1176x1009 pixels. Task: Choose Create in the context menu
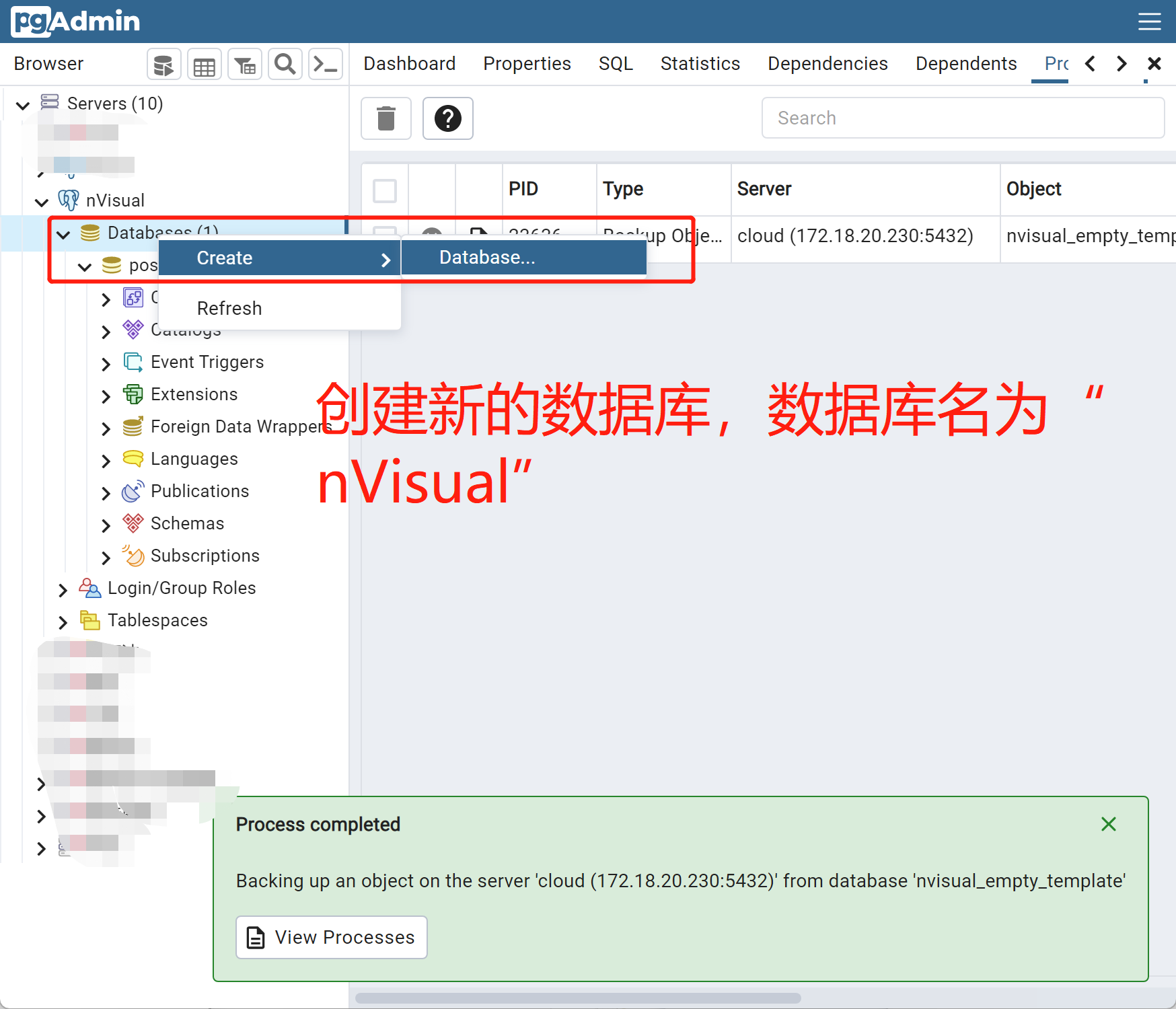[280, 258]
